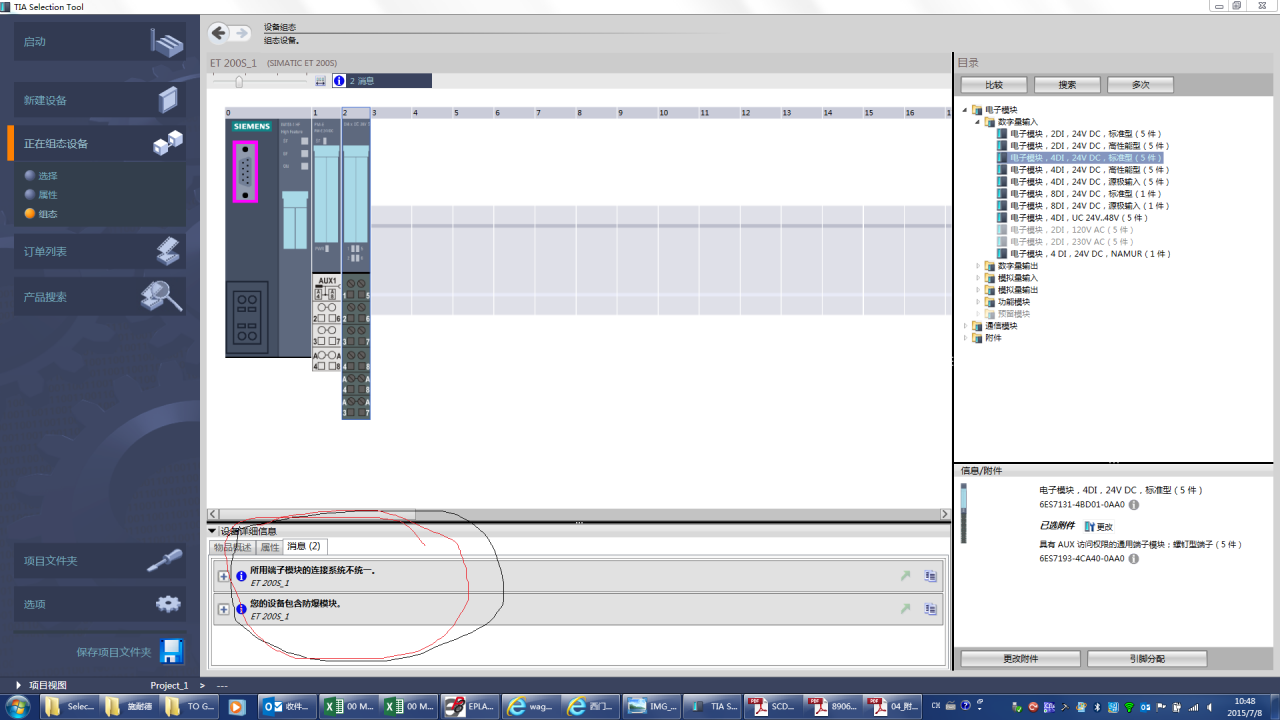Click the 更改附件 button
This screenshot has height=720, width=1280.
tap(1020, 659)
